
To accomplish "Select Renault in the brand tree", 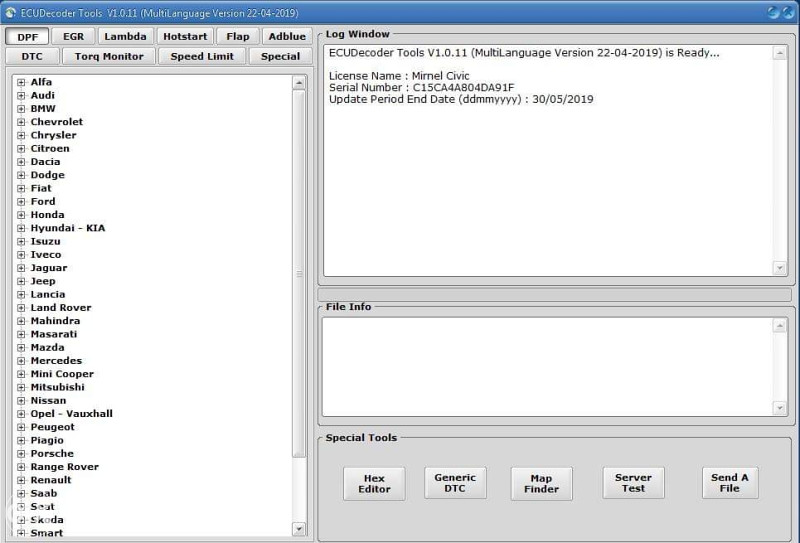I will (x=51, y=480).
